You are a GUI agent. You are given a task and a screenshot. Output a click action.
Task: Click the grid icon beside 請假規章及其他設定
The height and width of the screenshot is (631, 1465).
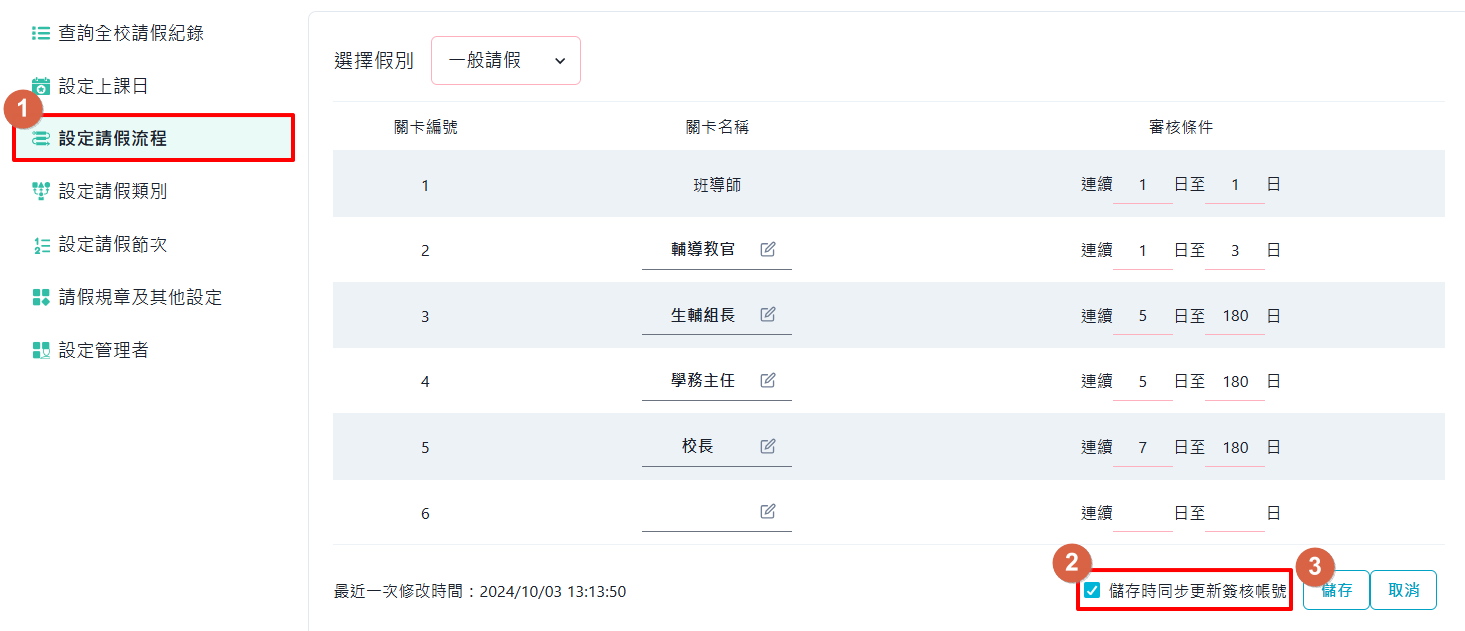41,297
